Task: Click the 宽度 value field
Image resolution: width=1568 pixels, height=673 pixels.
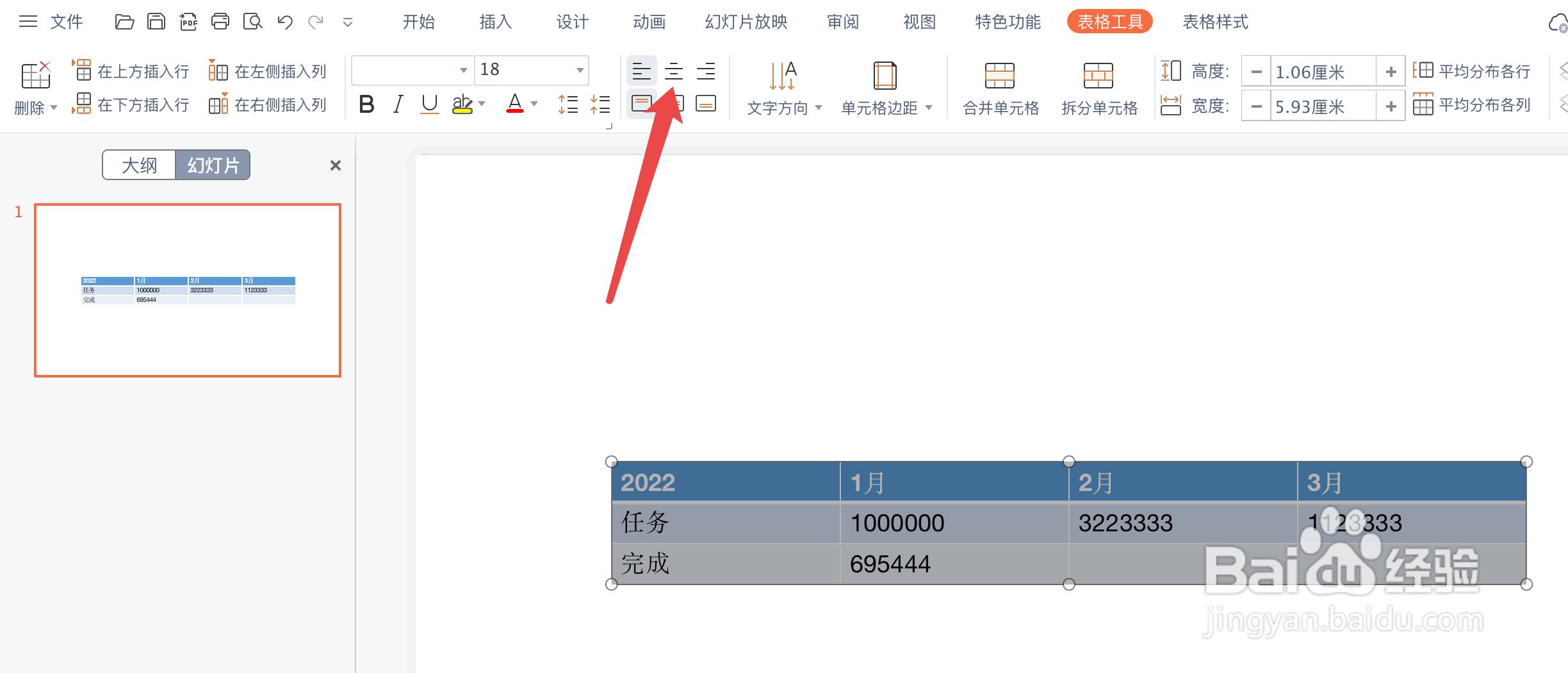Action: click(1323, 106)
